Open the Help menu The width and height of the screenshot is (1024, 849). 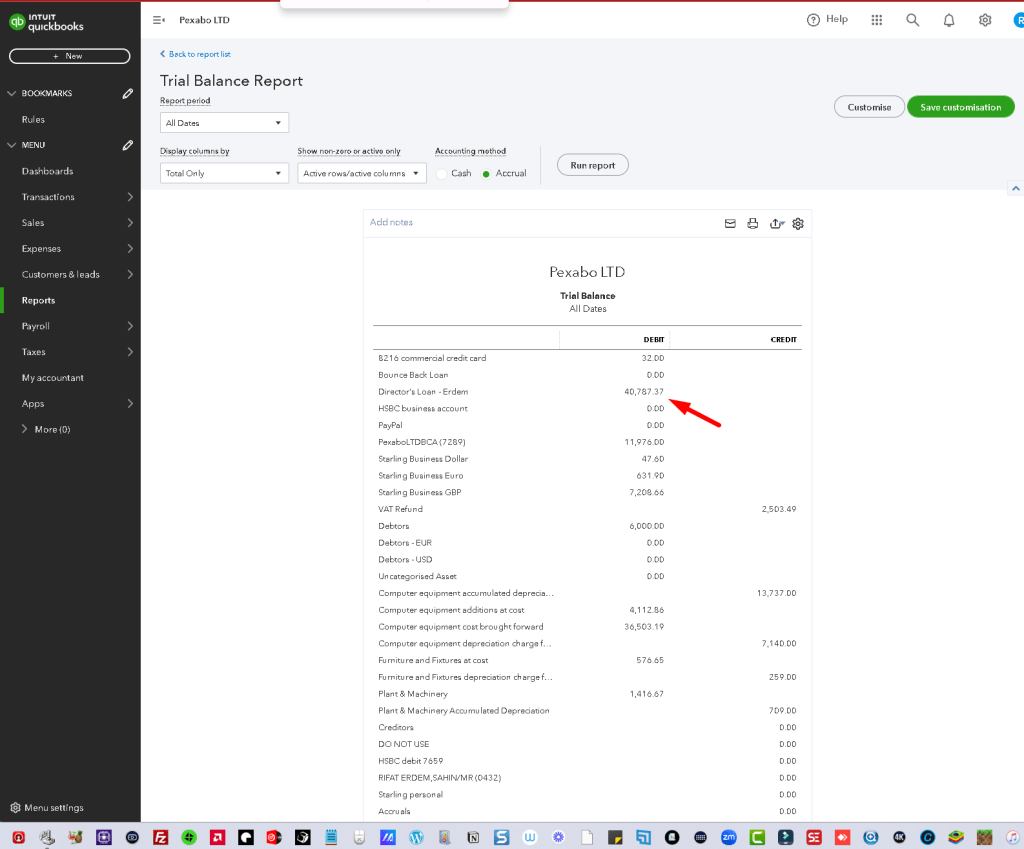[827, 20]
